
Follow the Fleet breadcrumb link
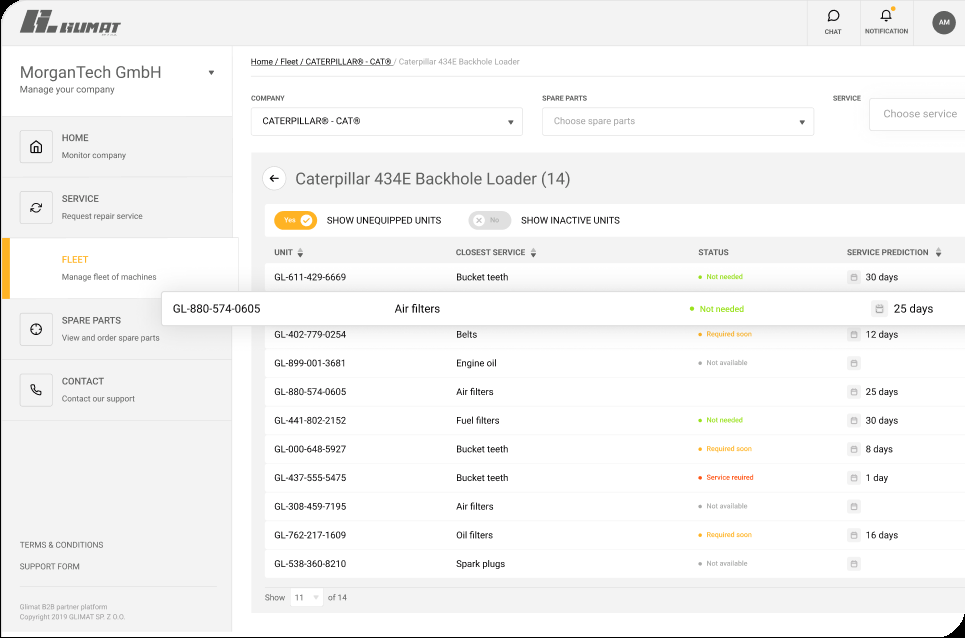(289, 62)
